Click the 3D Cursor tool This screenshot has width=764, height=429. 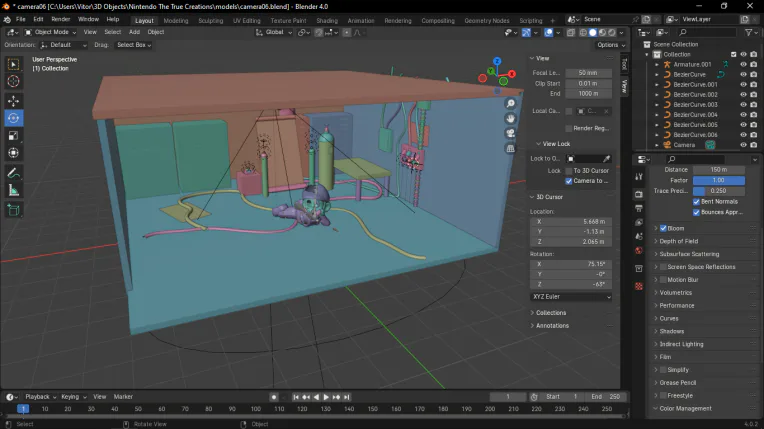pyautogui.click(x=14, y=81)
